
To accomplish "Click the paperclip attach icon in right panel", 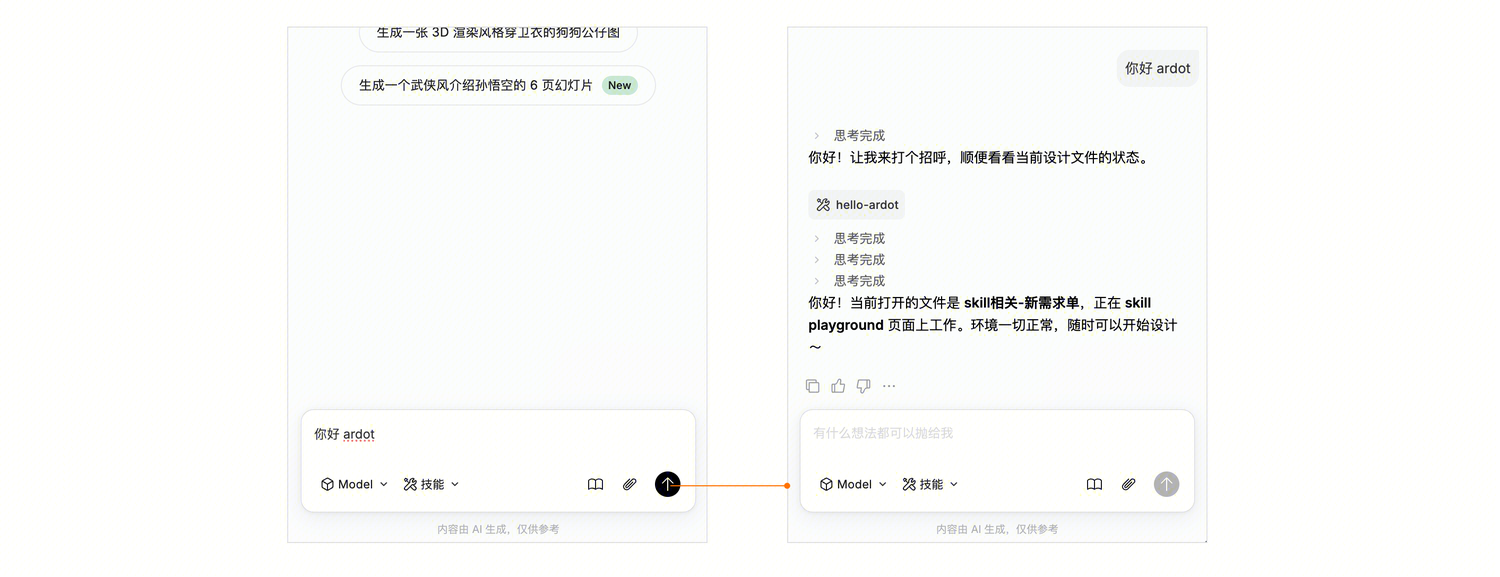I will (1128, 484).
